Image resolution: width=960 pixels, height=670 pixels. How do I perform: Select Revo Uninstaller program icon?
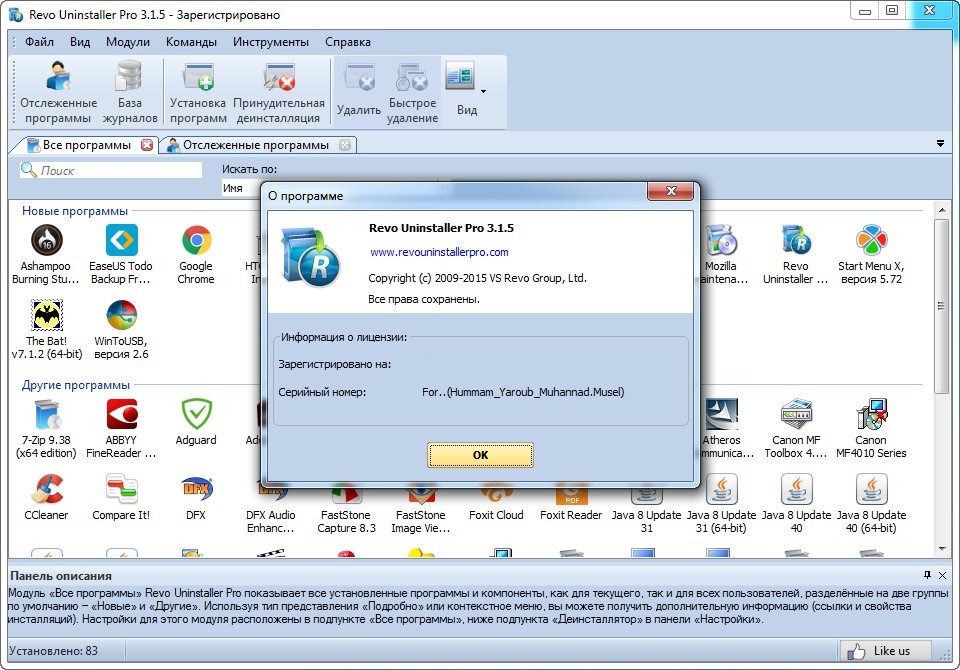click(x=796, y=239)
